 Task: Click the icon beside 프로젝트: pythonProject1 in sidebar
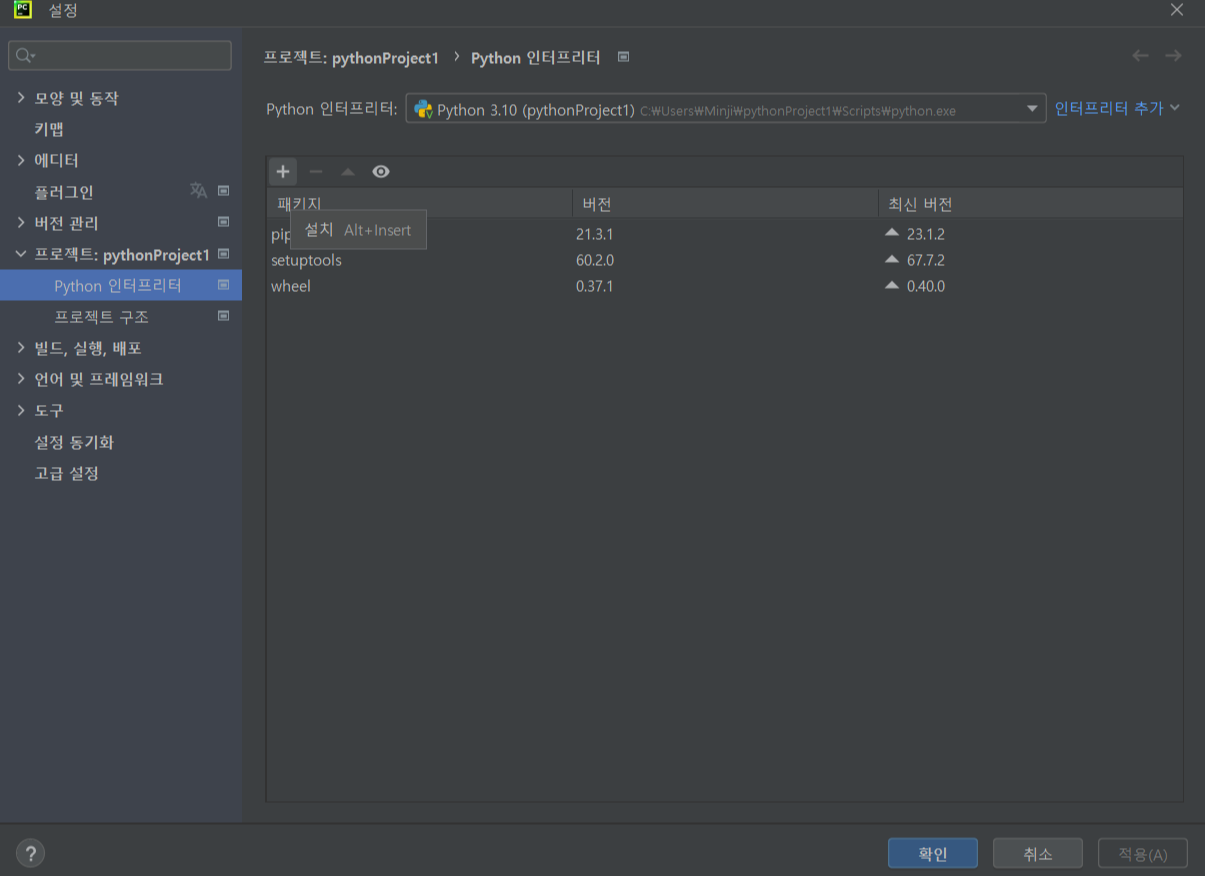[223, 254]
